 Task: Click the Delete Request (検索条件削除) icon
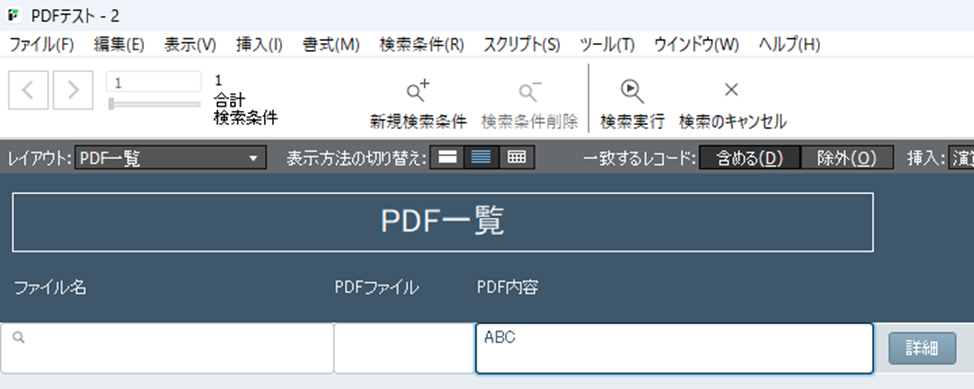(x=530, y=91)
